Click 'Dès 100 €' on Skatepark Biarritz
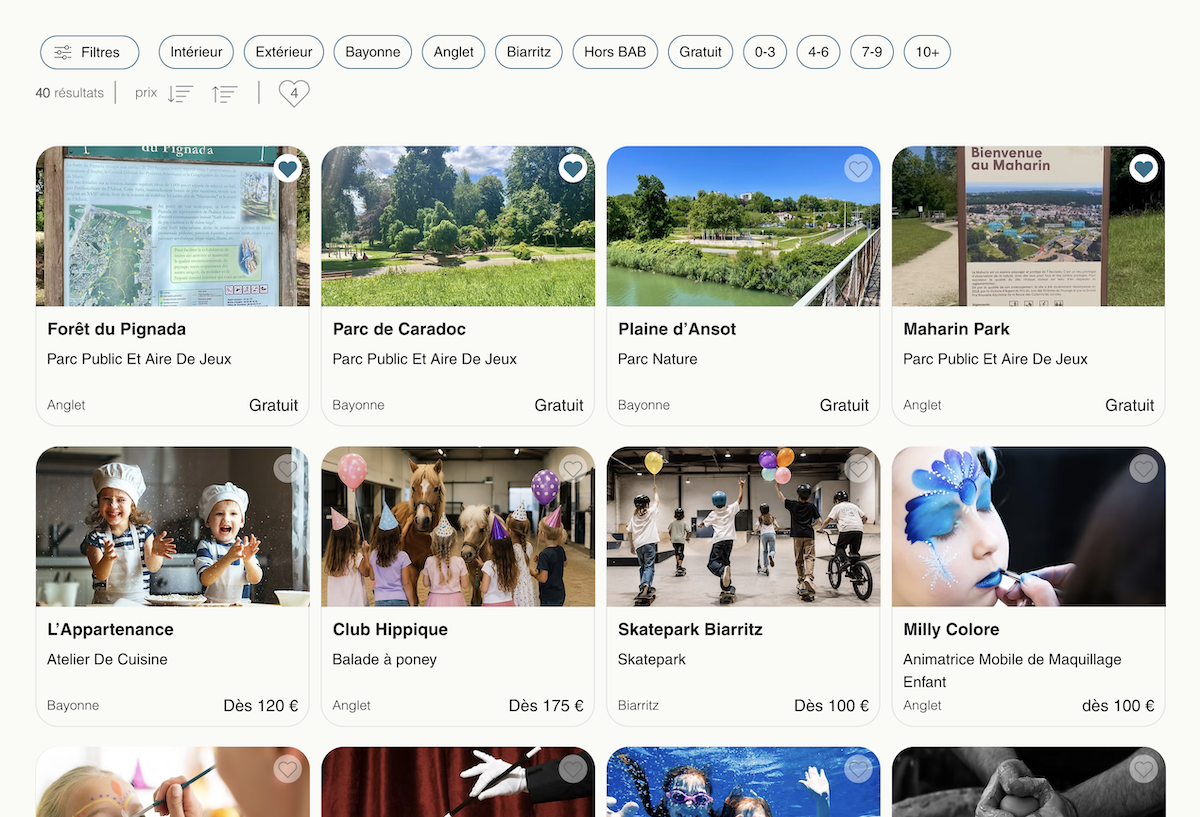 [832, 705]
